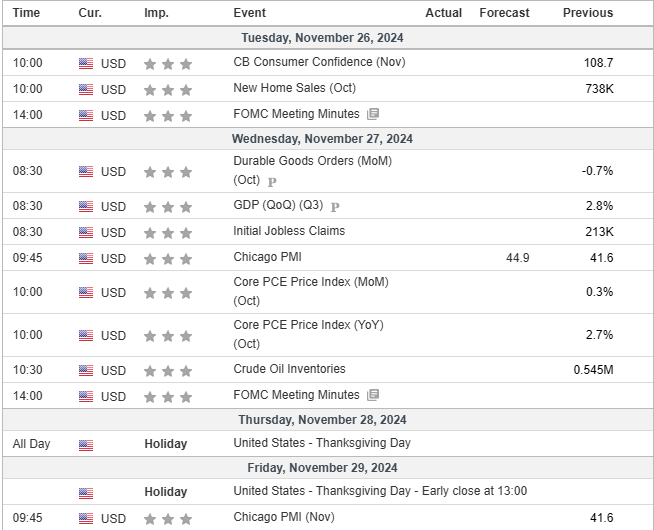The image size is (654, 530).
Task: Click the Chicago PMI forecast value 44.9
Action: 518,258
